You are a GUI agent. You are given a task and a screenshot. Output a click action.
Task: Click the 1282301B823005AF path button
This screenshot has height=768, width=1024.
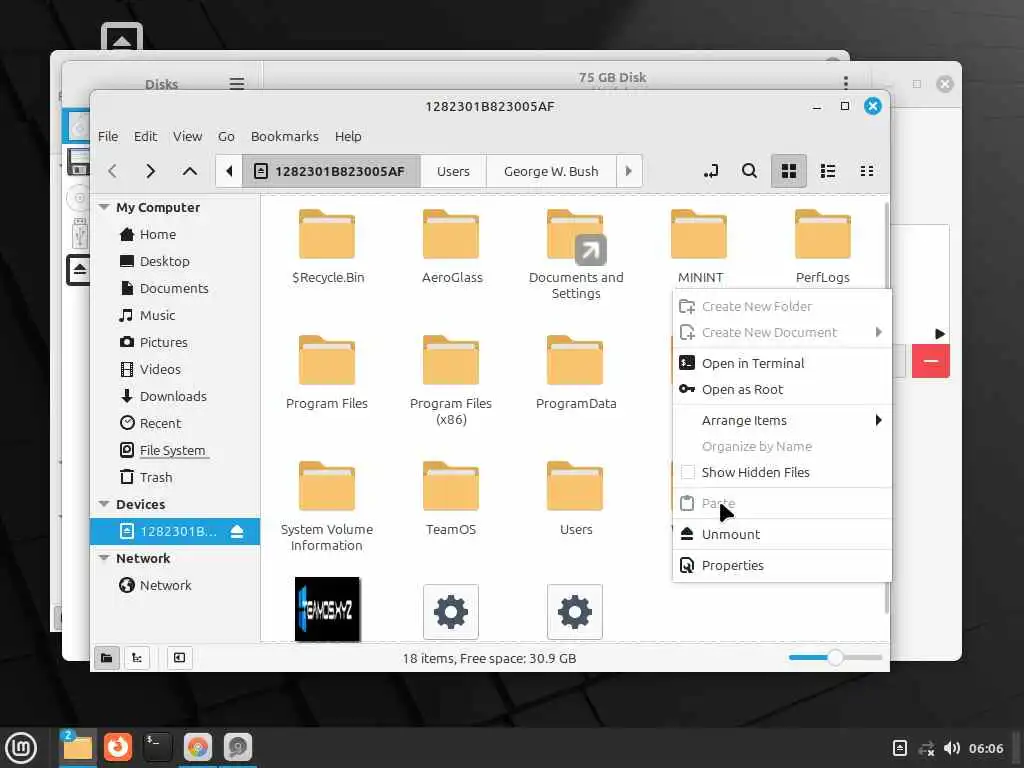332,171
